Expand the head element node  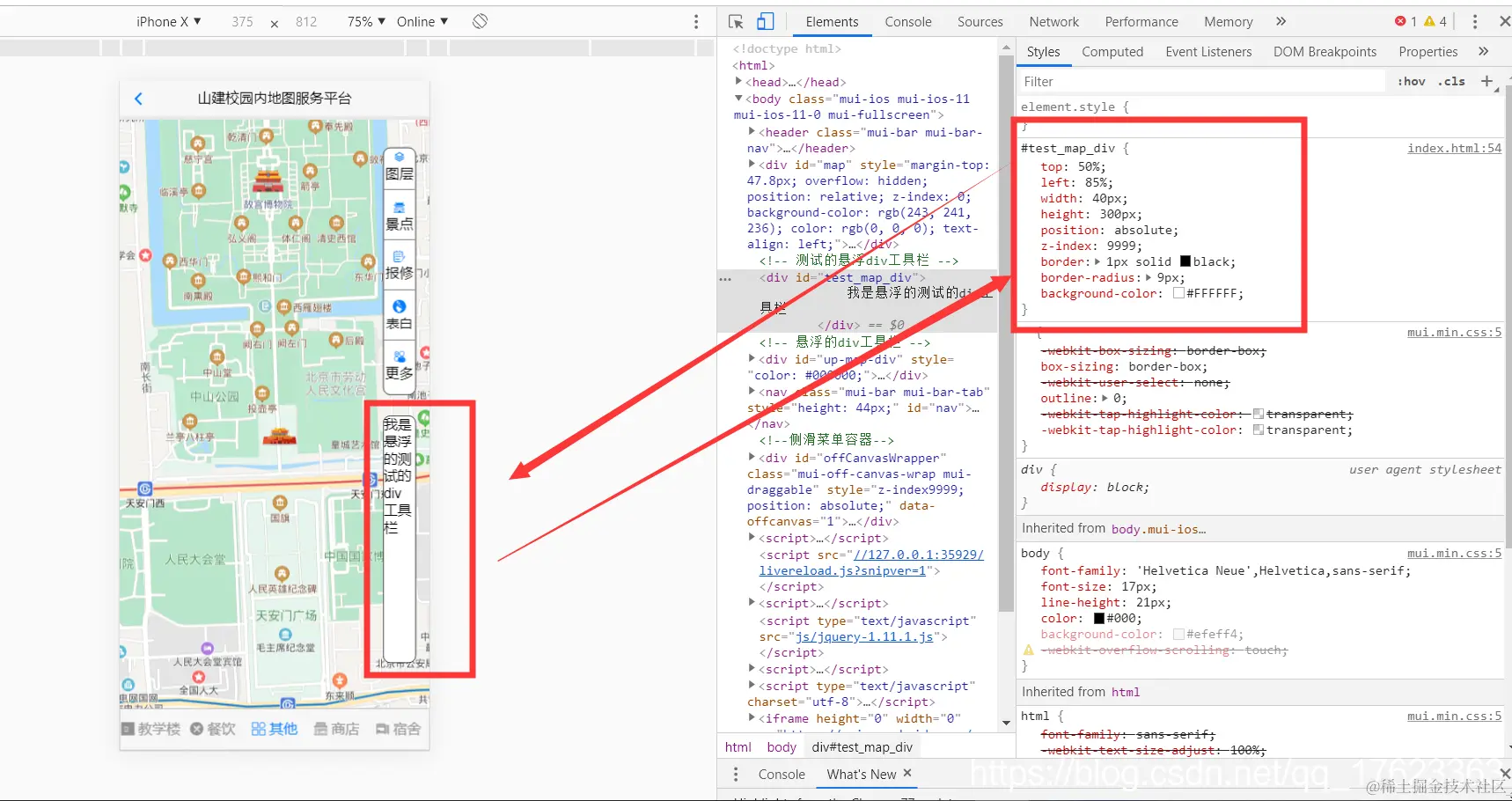point(739,82)
